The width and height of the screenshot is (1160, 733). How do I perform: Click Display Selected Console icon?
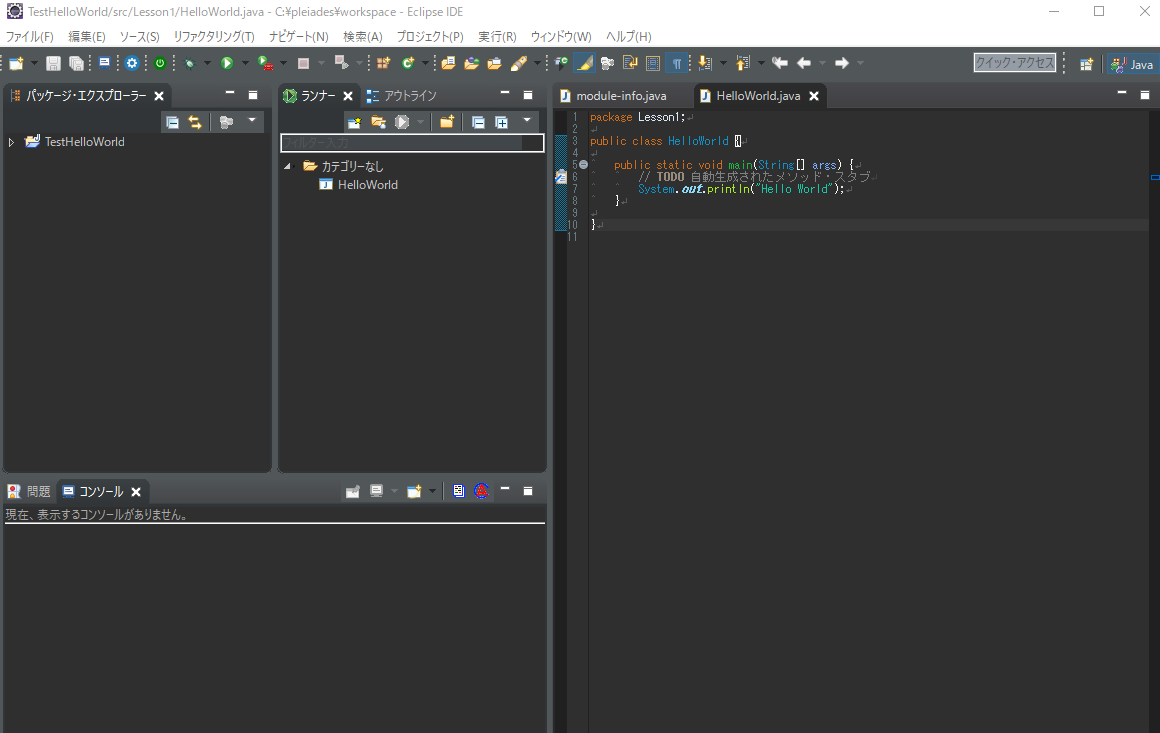click(x=377, y=491)
